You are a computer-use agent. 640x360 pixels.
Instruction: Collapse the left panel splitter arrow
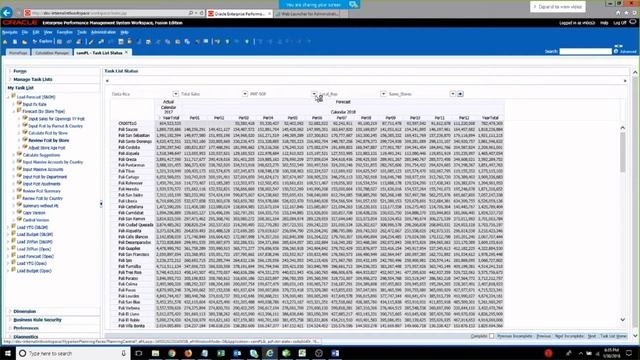click(x=101, y=203)
